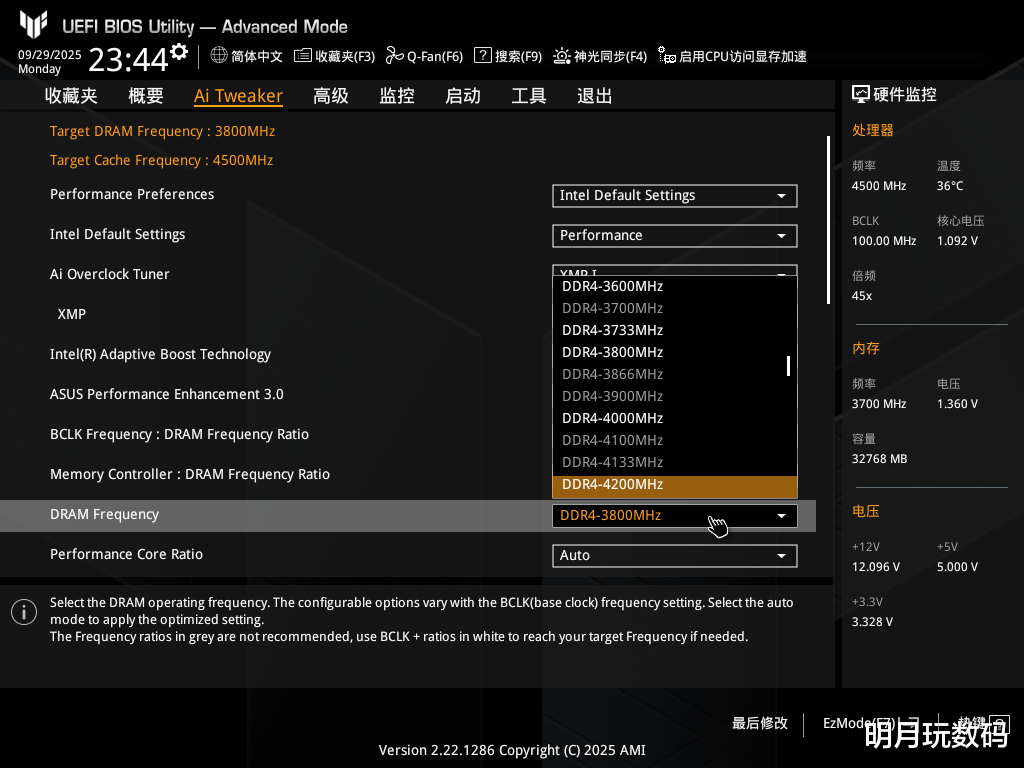Click the settings gear next to the clock
The image size is (1024, 768).
[179, 52]
